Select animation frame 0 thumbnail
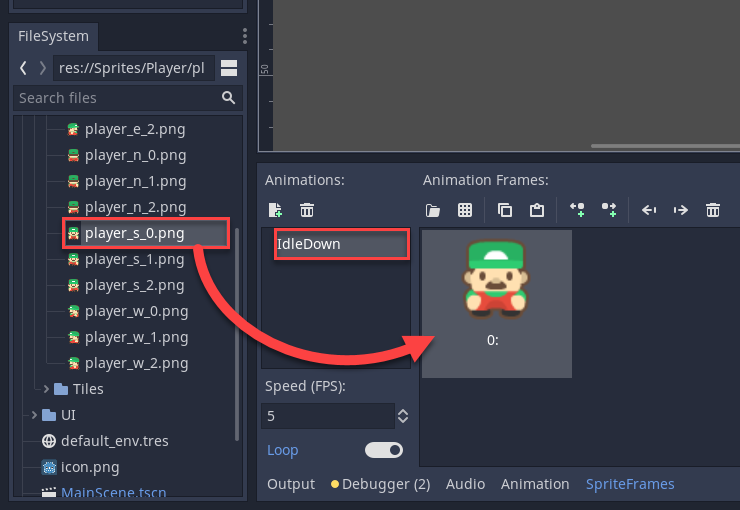The height and width of the screenshot is (510, 740). (x=496, y=304)
